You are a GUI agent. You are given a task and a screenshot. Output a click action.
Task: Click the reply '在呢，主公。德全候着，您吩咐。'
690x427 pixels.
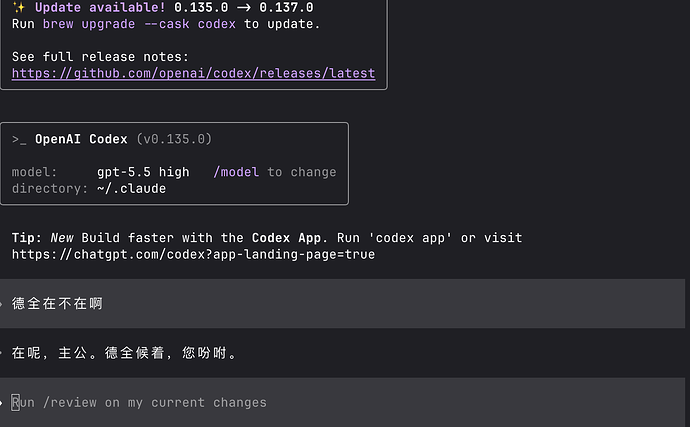[124, 353]
